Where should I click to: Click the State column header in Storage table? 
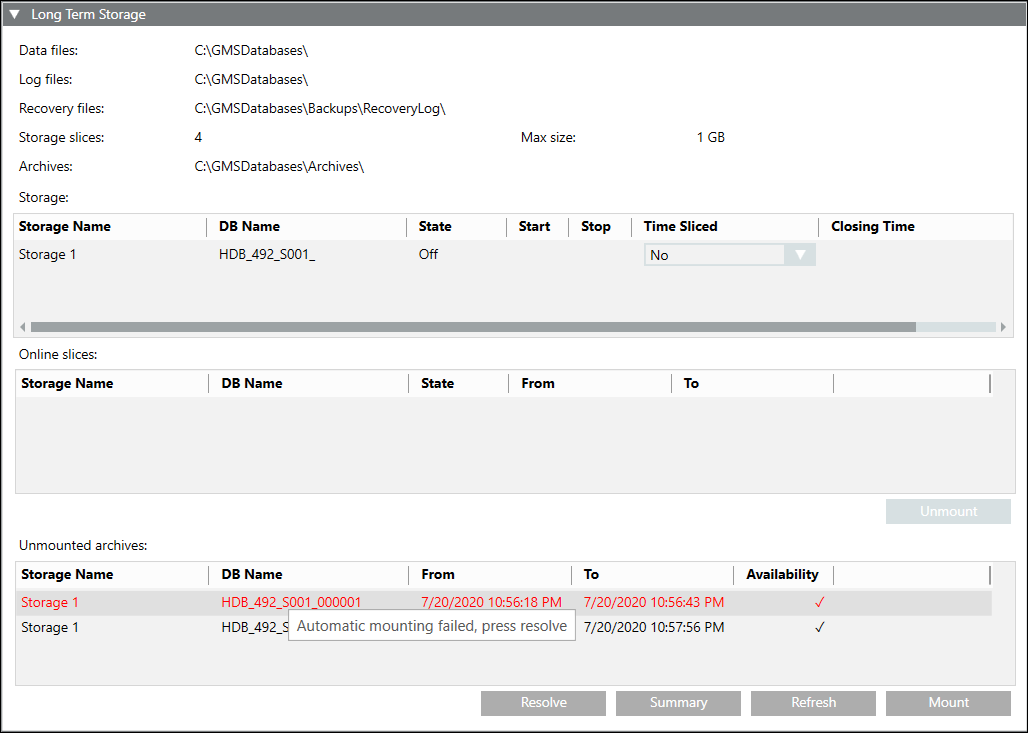coord(435,227)
